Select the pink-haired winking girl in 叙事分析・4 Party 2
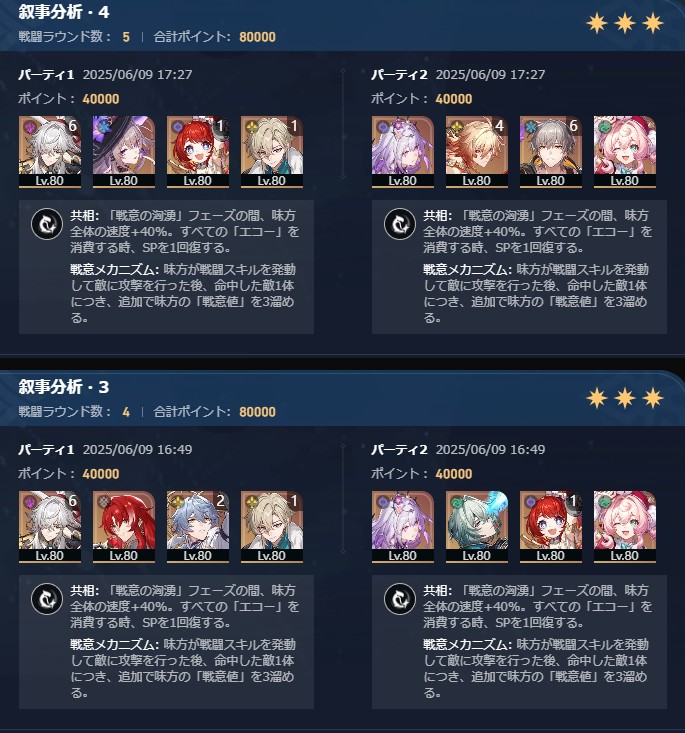 [625, 152]
